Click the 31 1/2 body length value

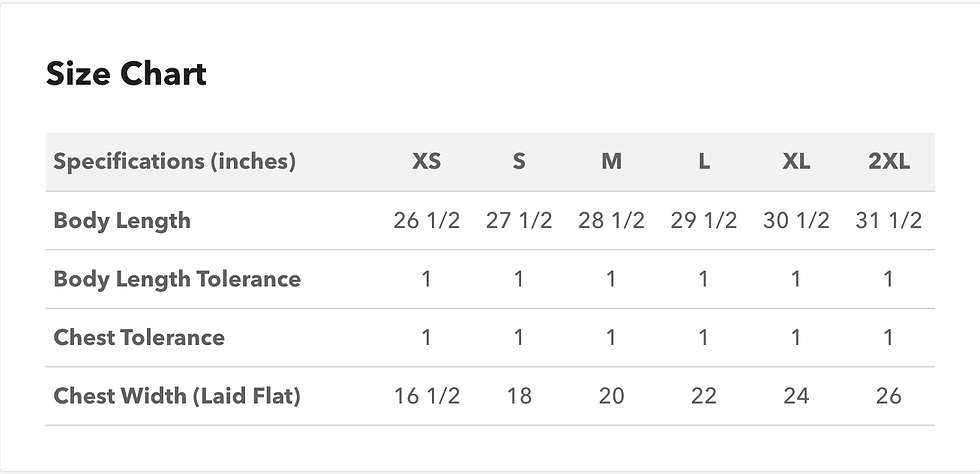[889, 220]
